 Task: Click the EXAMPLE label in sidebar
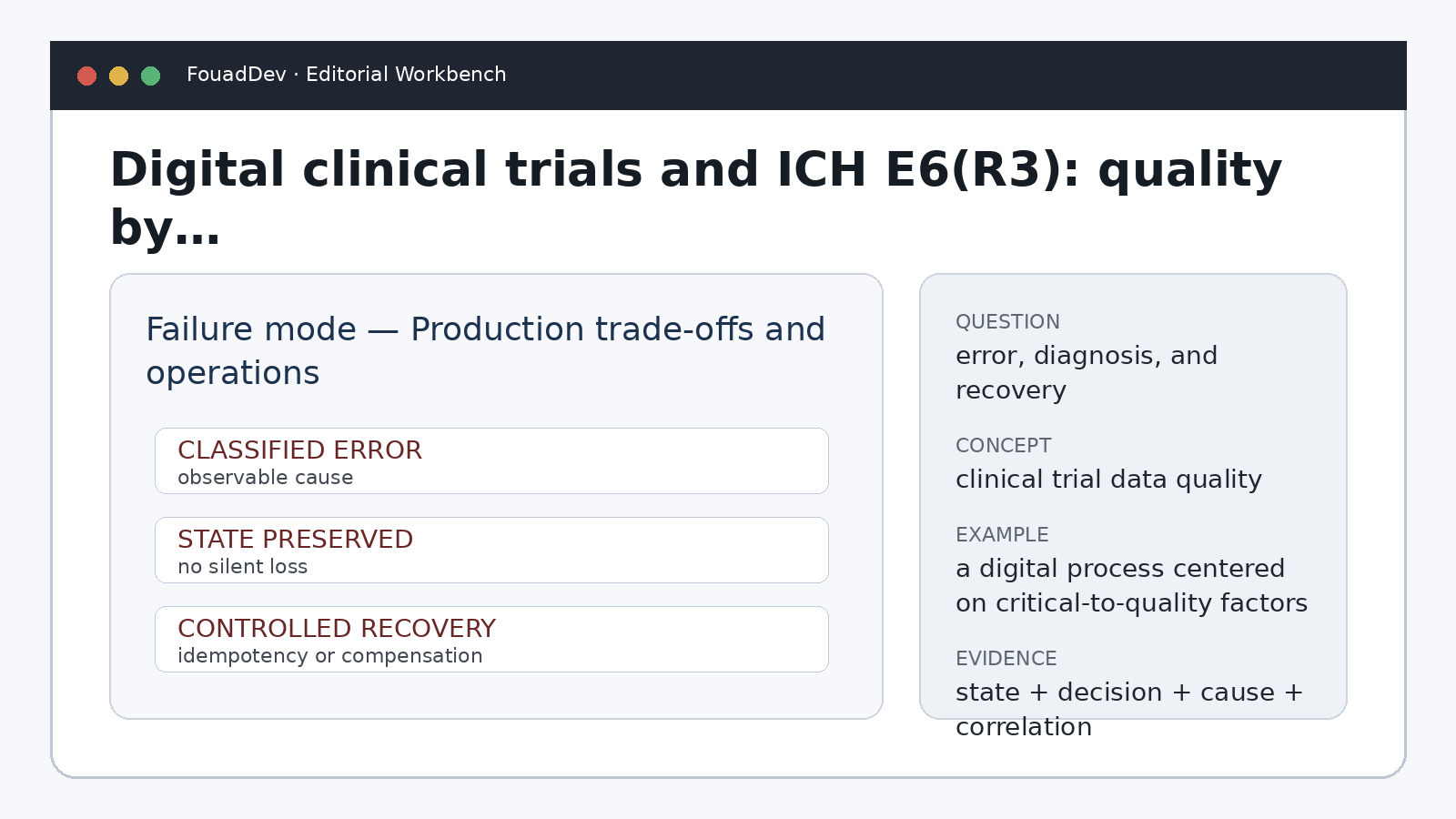click(x=1002, y=535)
